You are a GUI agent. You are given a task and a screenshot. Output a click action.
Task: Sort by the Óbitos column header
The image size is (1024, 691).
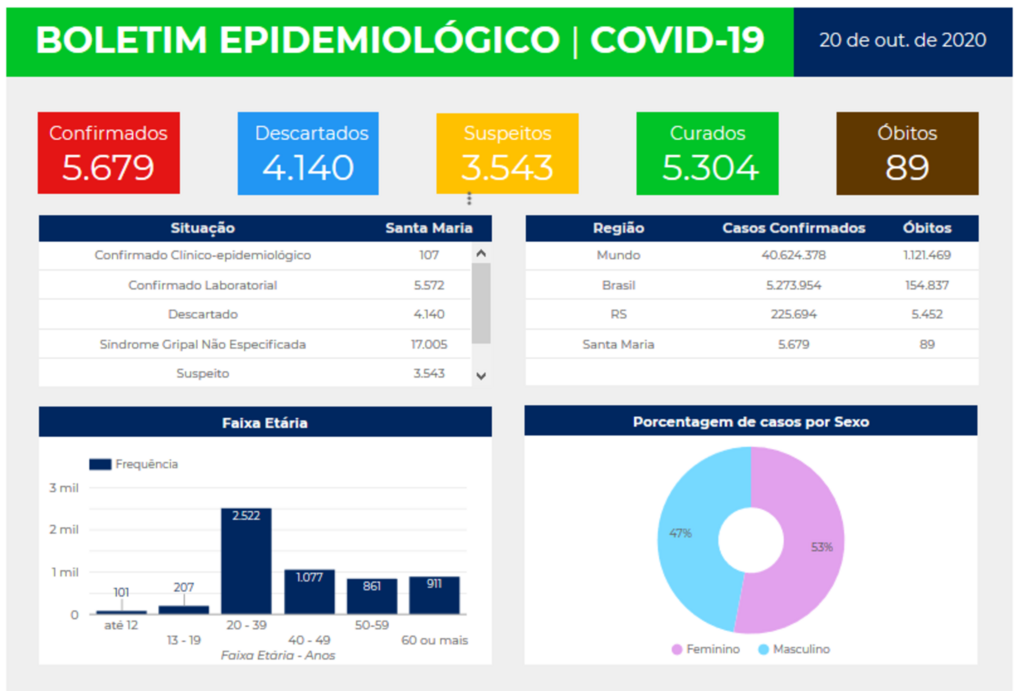point(926,228)
